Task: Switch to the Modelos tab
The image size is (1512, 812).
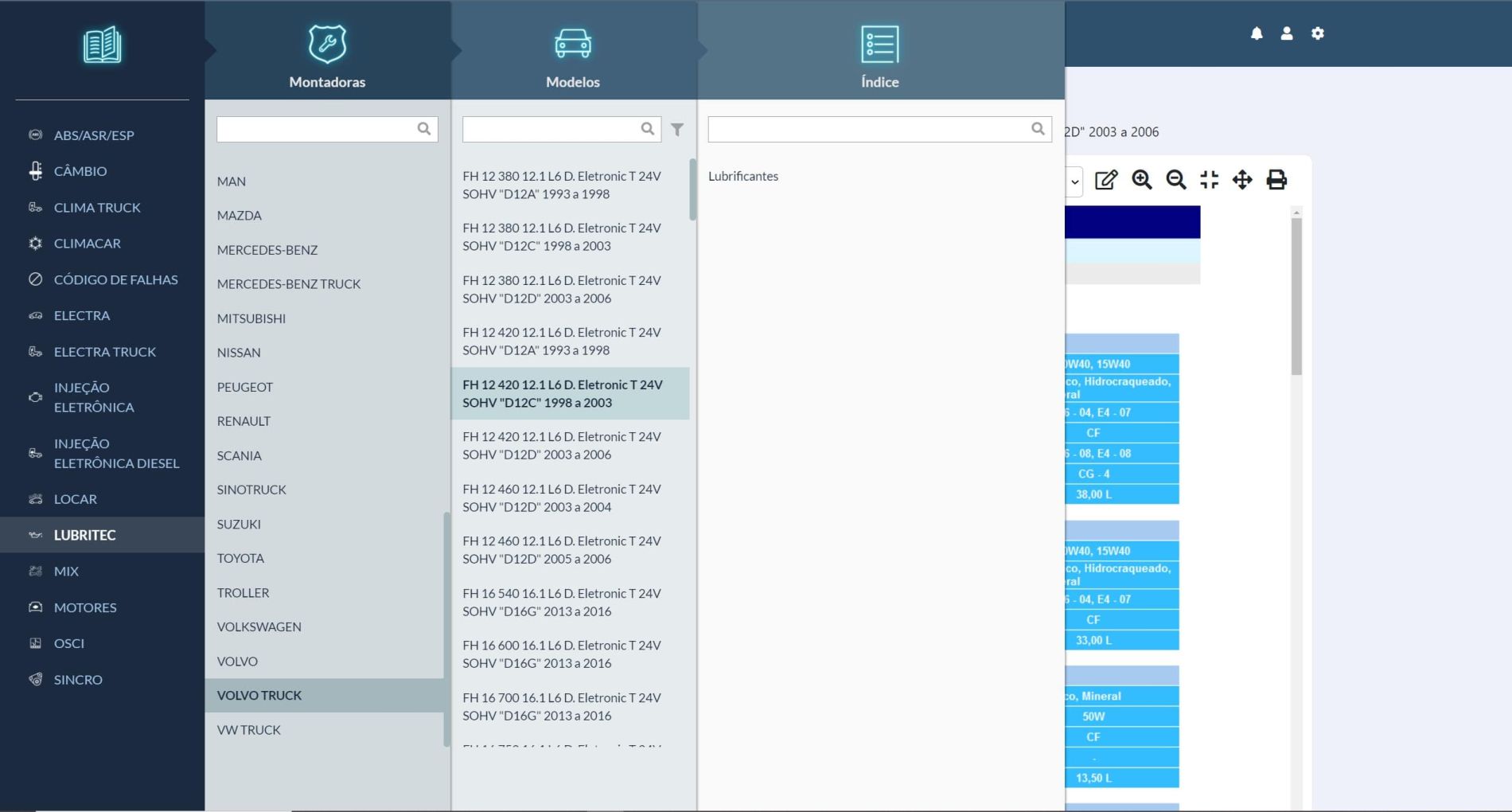Action: [x=573, y=56]
